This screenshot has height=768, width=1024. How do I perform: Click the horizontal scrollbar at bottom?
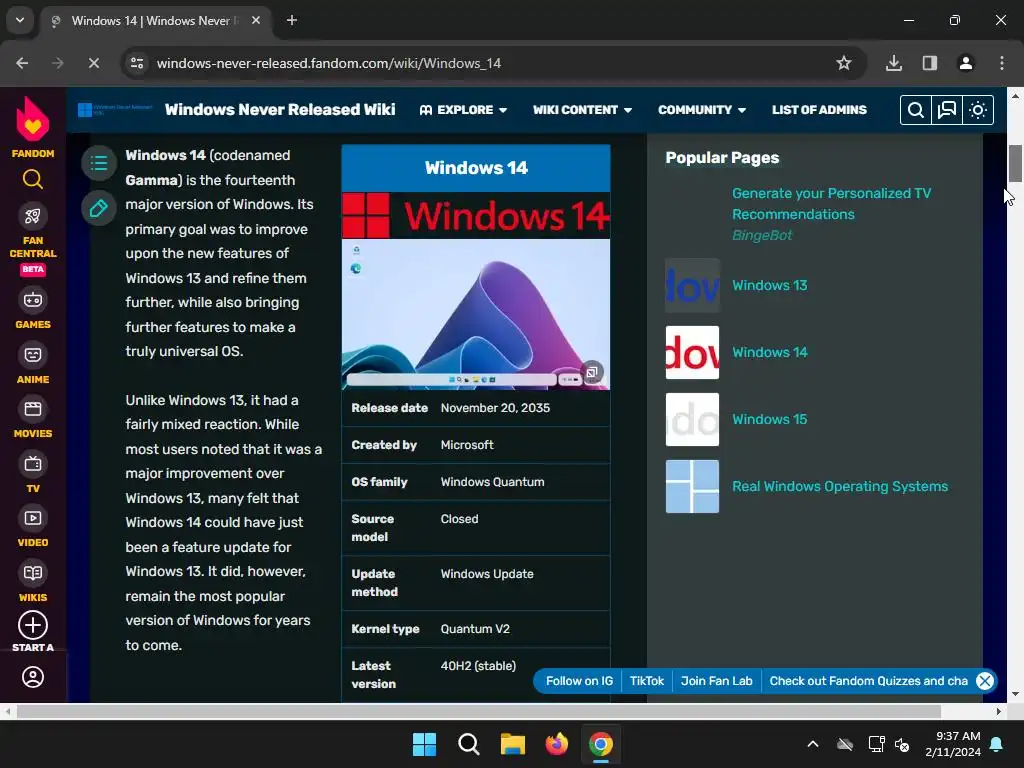point(478,711)
